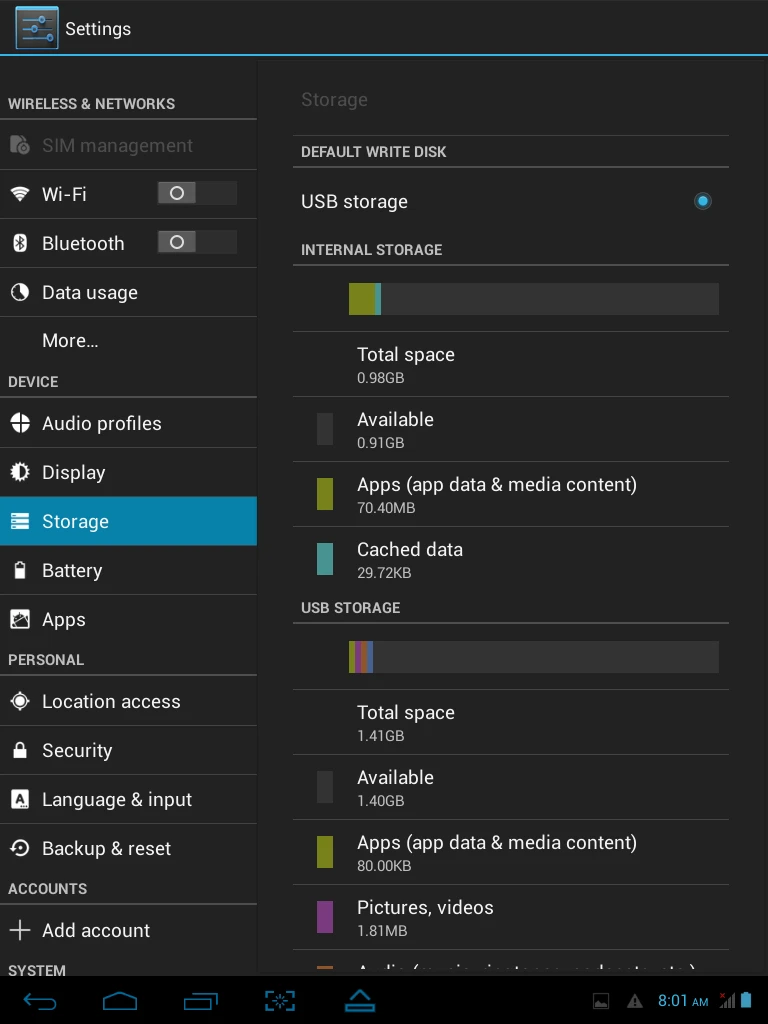Tap the Display brightness icon
The width and height of the screenshot is (768, 1024).
click(20, 472)
